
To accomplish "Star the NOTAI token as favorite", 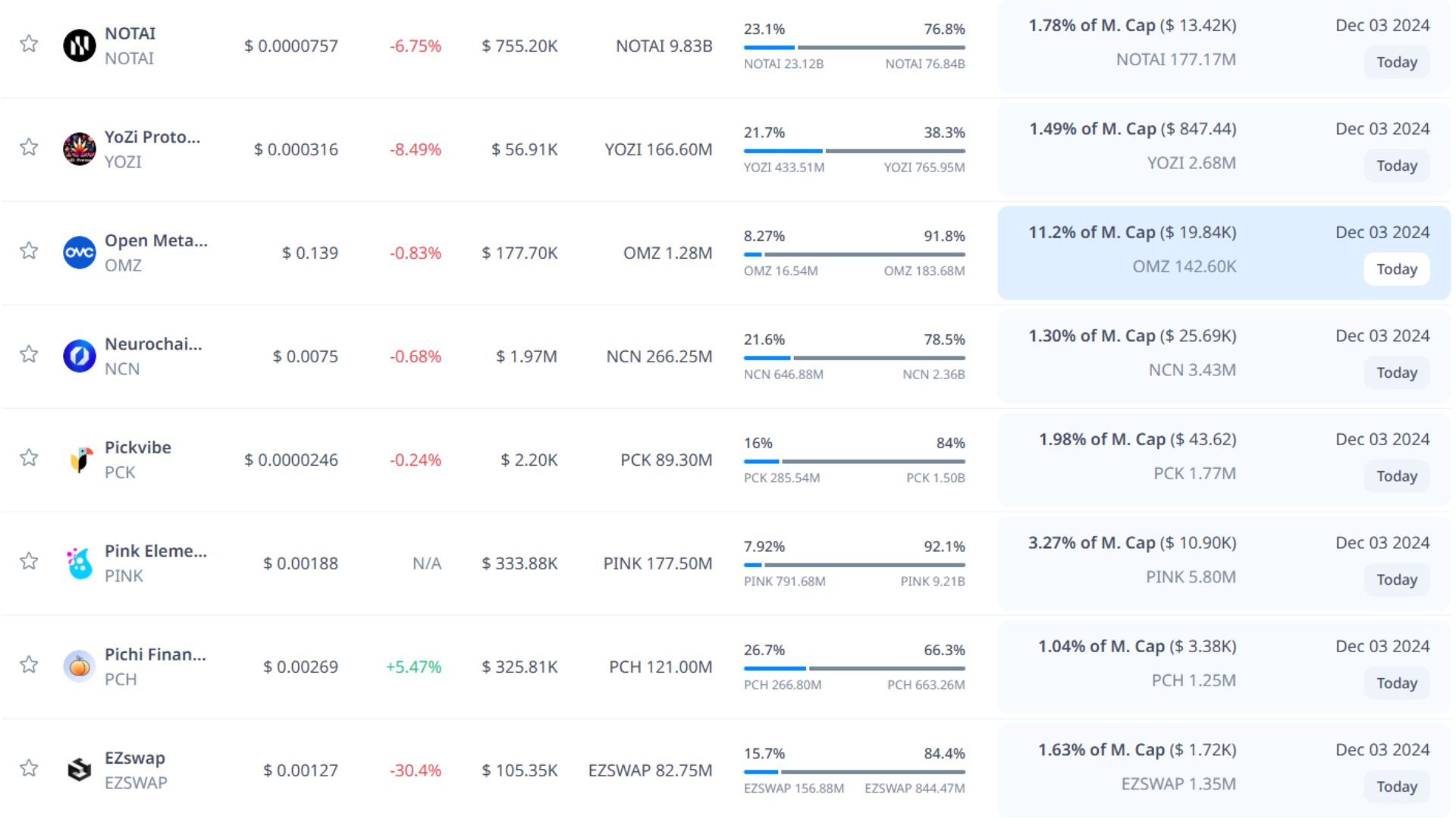I will click(29, 43).
